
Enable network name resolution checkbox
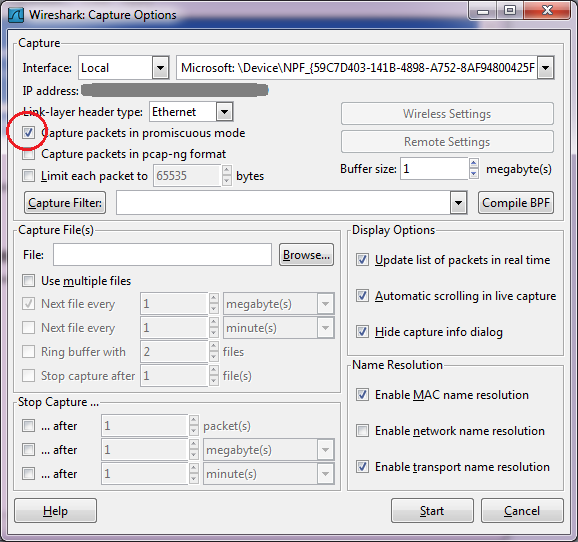click(362, 431)
